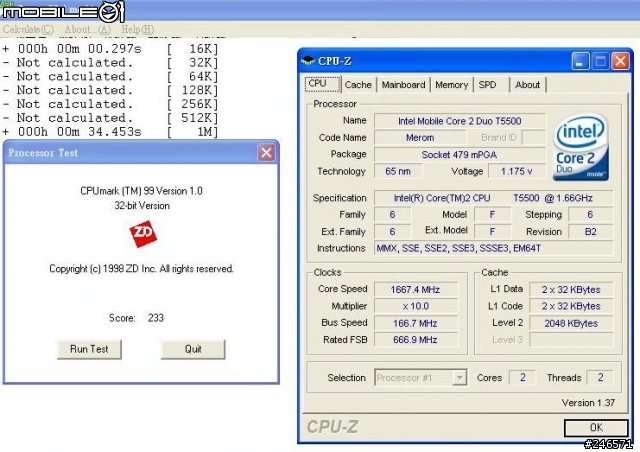Click the Score value 233
This screenshot has width=640, height=452.
156,318
